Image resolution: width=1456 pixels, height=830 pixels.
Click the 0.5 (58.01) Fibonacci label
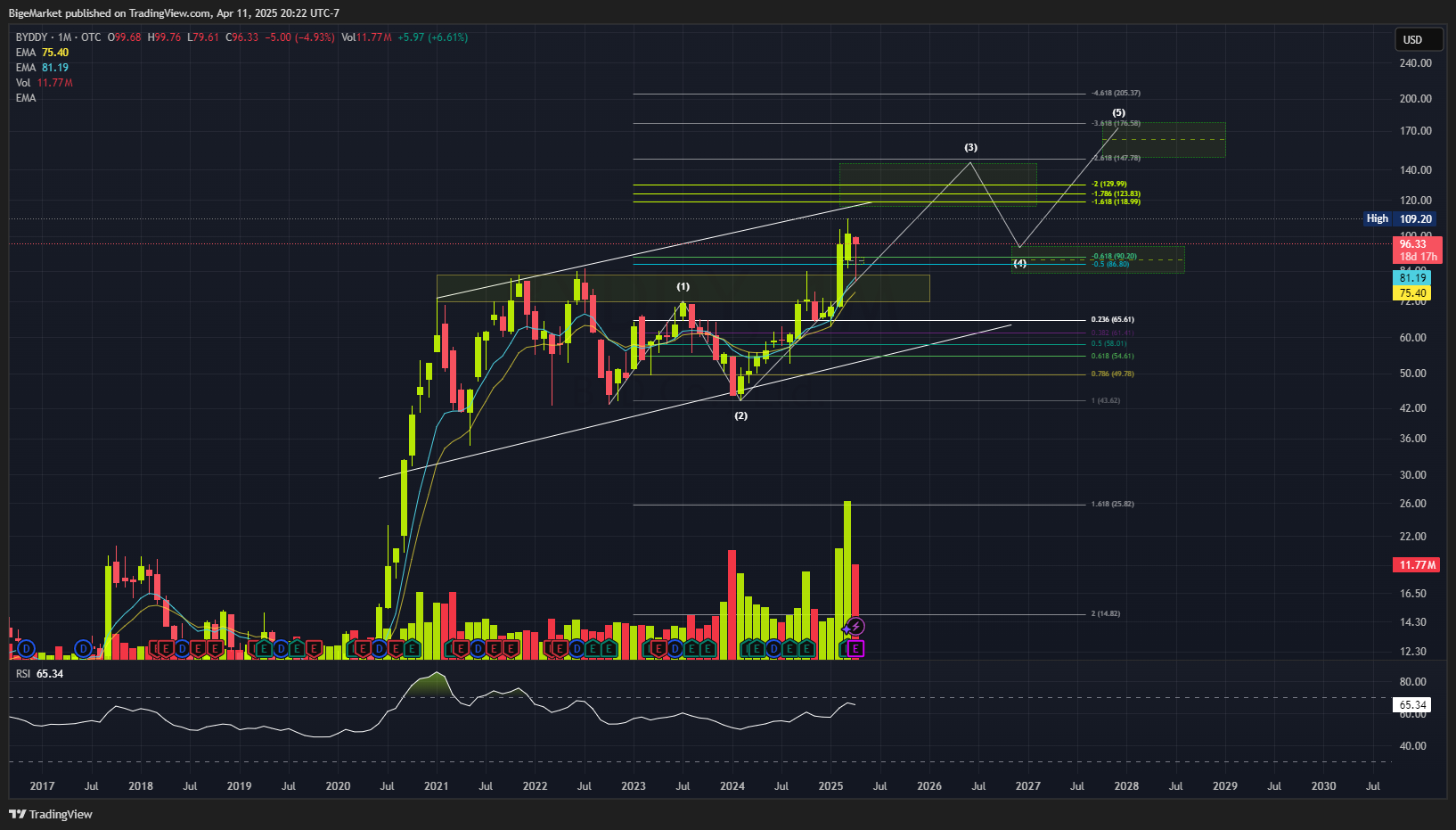[1108, 344]
